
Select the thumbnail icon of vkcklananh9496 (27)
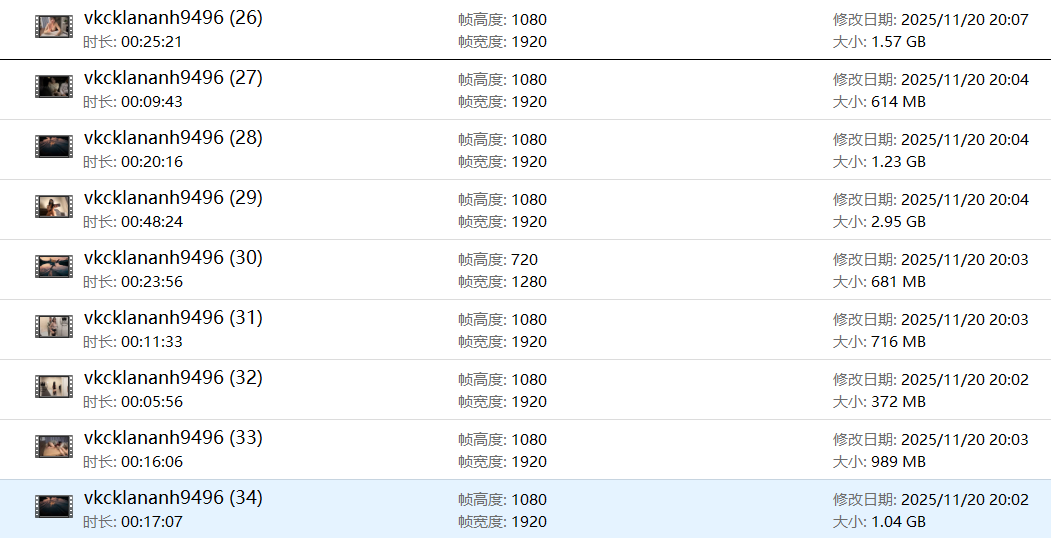pos(53,87)
